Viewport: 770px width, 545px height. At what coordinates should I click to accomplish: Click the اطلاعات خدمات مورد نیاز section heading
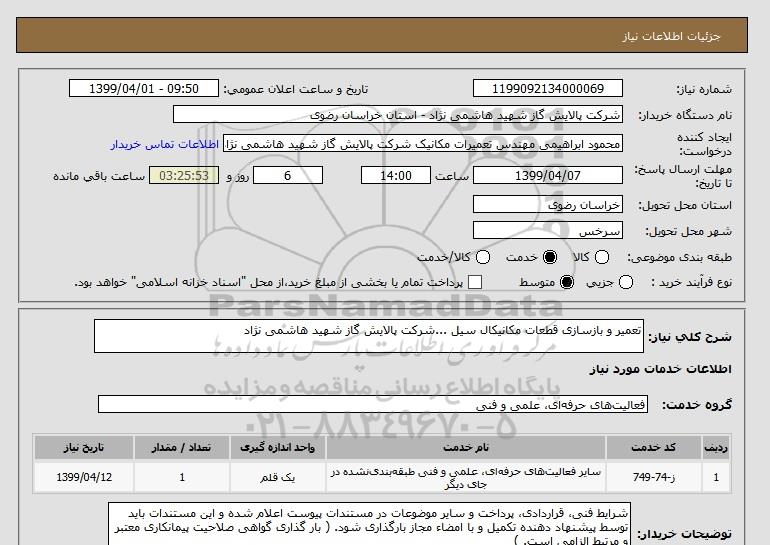tap(660, 369)
